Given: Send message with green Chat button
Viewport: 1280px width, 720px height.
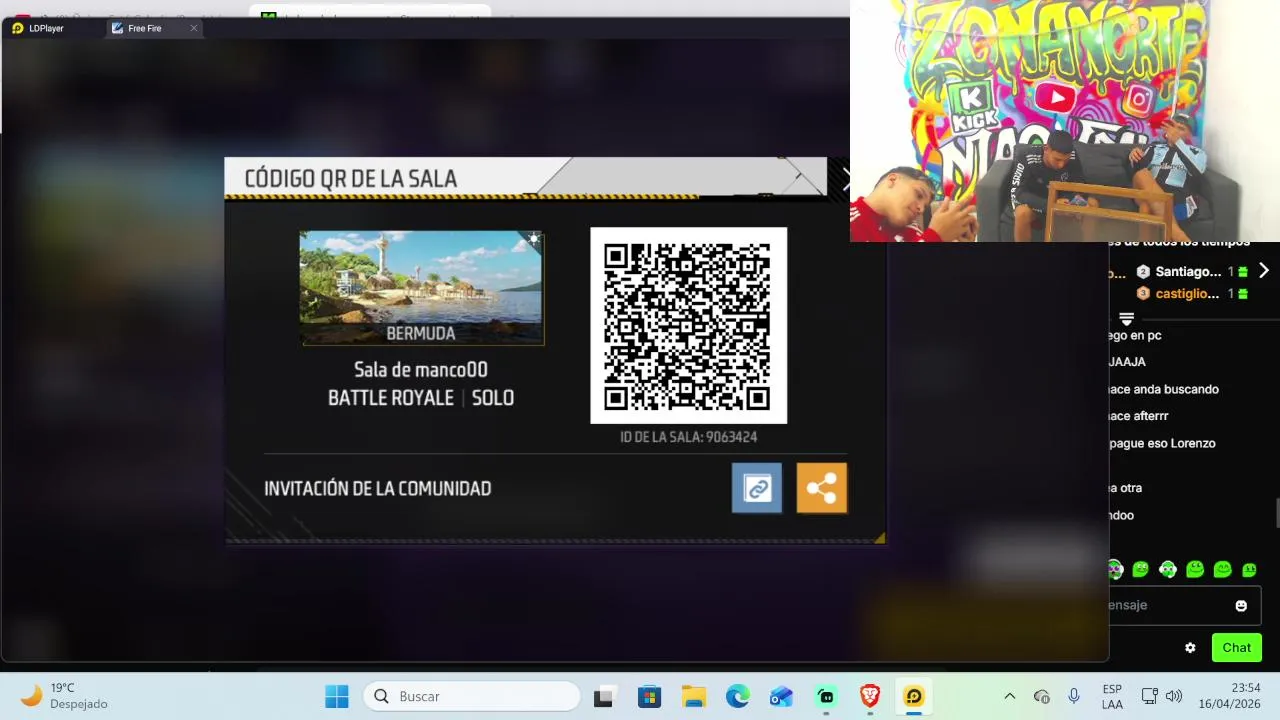Looking at the screenshot, I should pyautogui.click(x=1237, y=647).
